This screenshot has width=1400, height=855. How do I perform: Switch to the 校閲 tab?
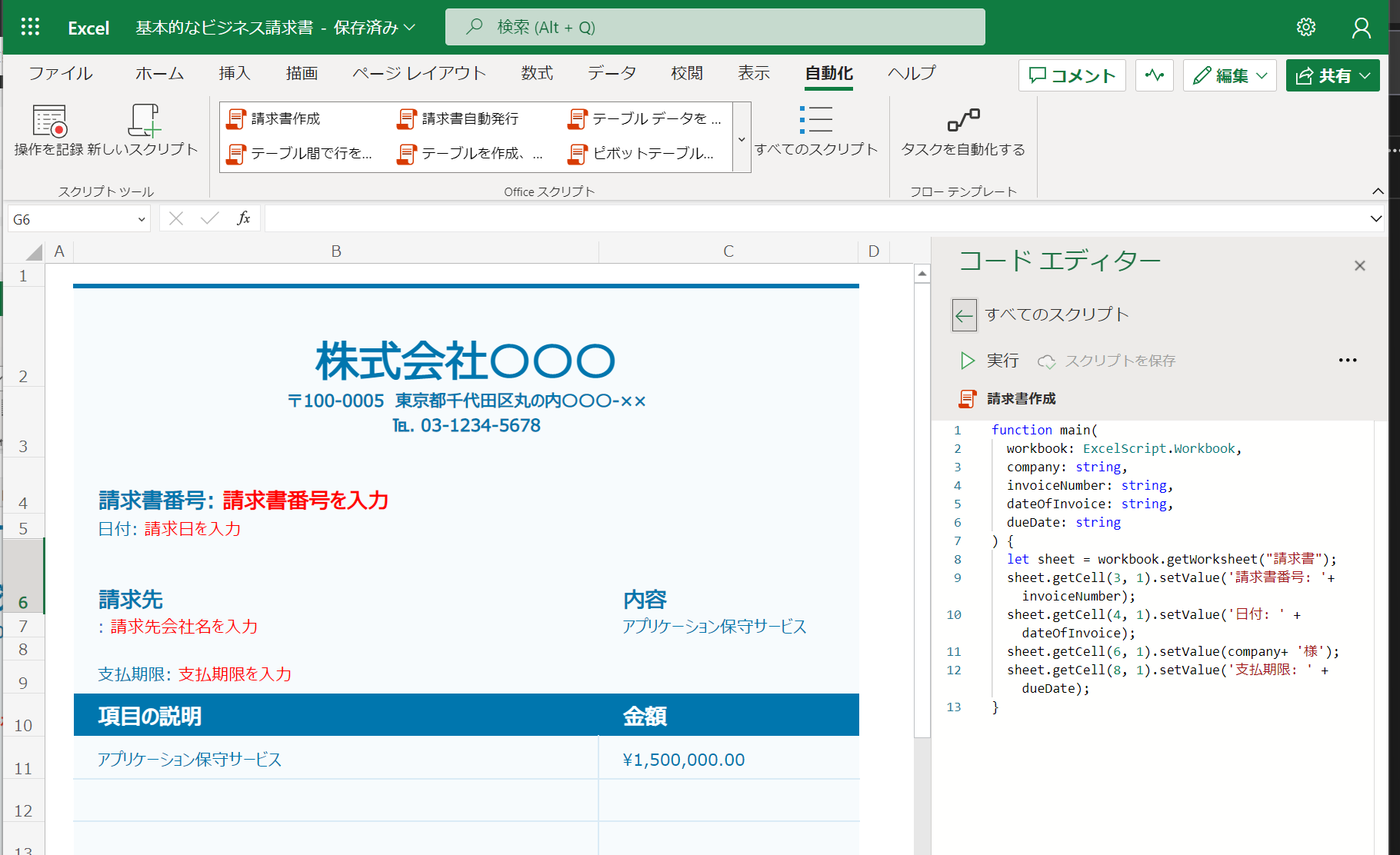pyautogui.click(x=686, y=73)
